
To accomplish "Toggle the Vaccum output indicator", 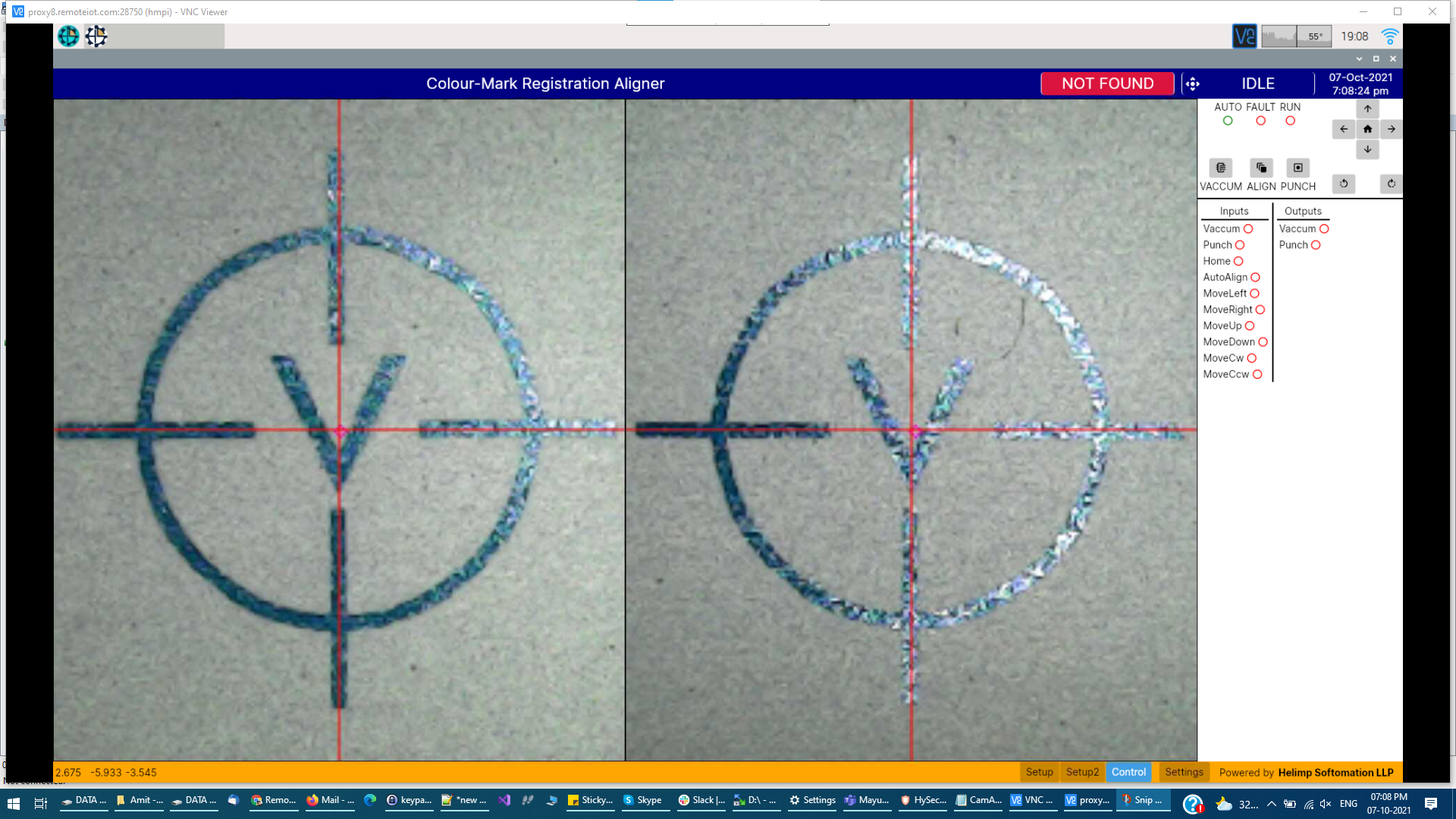I will (x=1324, y=229).
